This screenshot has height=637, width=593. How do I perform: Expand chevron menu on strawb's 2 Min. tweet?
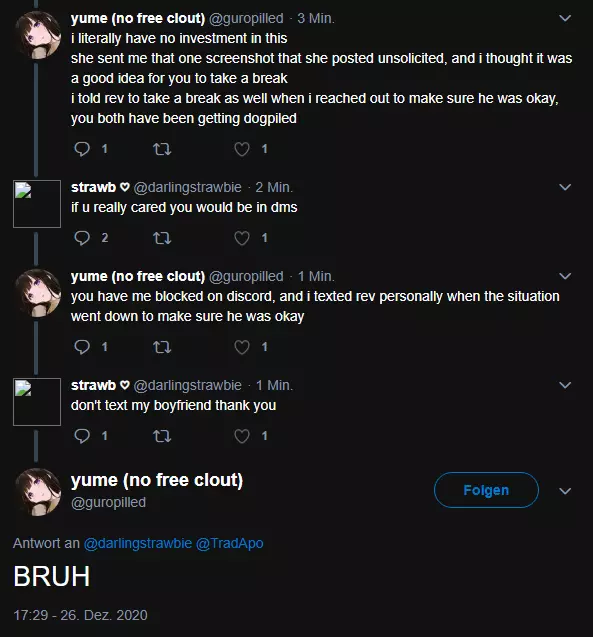pos(565,187)
